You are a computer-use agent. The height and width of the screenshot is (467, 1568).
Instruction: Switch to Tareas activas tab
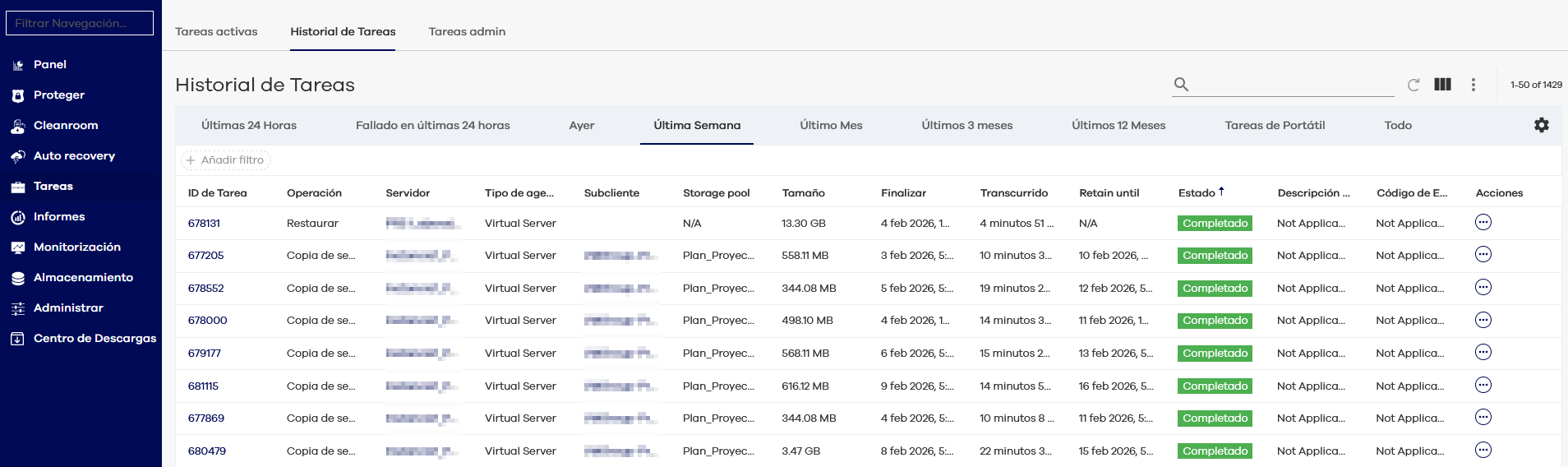coord(216,31)
